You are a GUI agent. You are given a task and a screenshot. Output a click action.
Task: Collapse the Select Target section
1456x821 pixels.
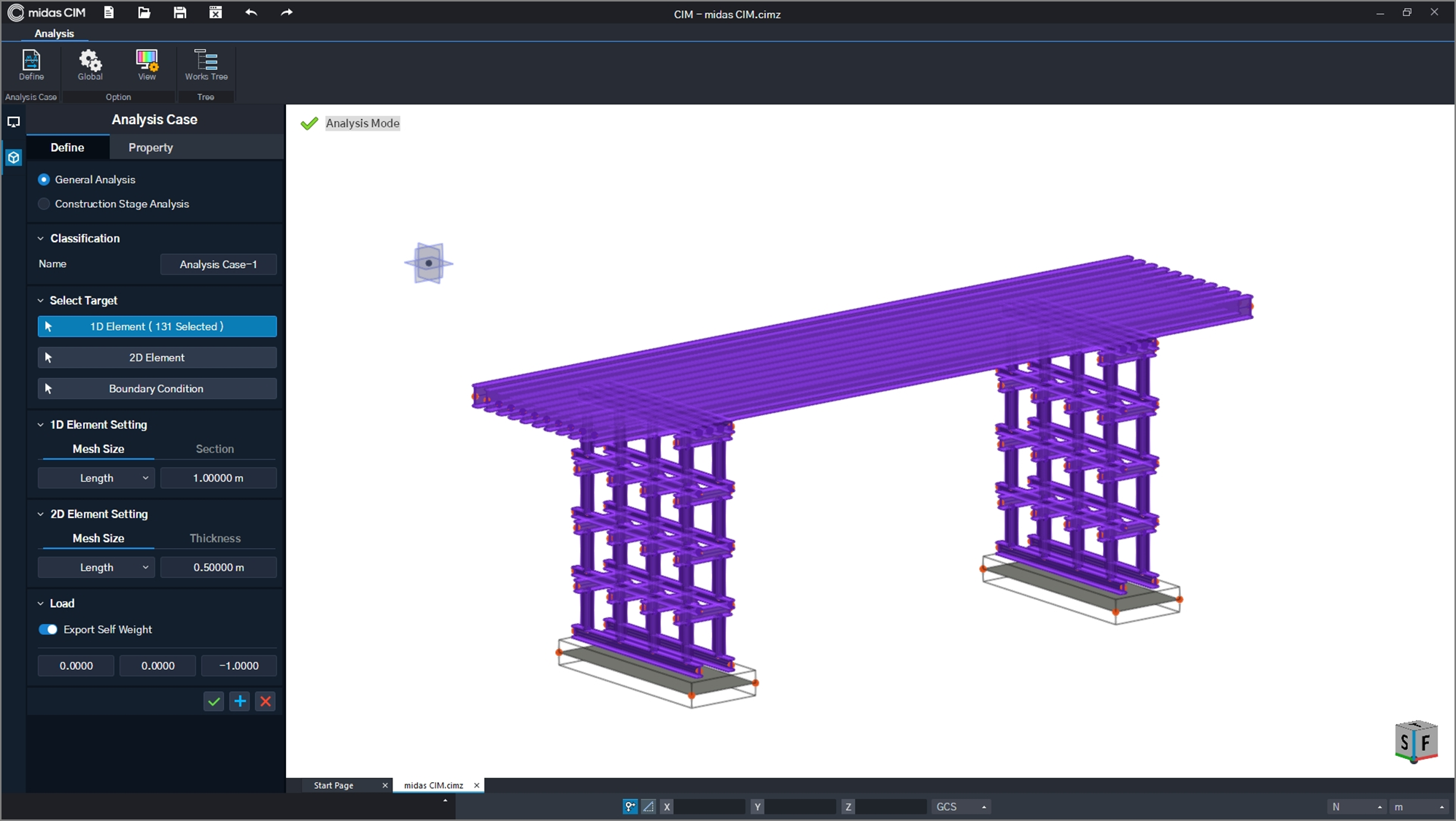pyautogui.click(x=41, y=301)
